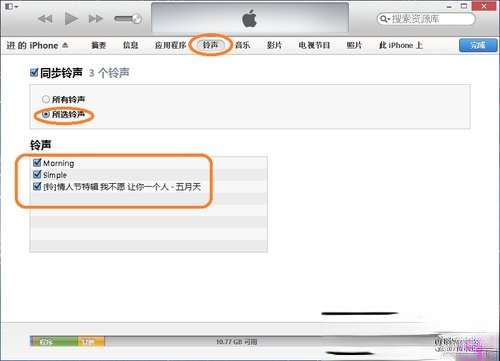The image size is (500, 361).
Task: Switch to the 电视节目 tab
Action: coord(314,45)
